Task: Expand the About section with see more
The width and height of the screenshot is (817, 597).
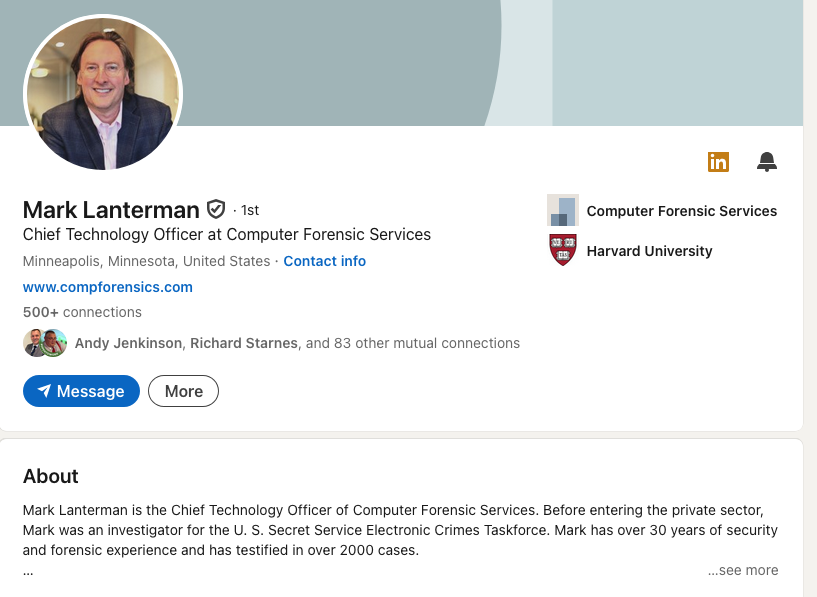Action: (x=743, y=570)
